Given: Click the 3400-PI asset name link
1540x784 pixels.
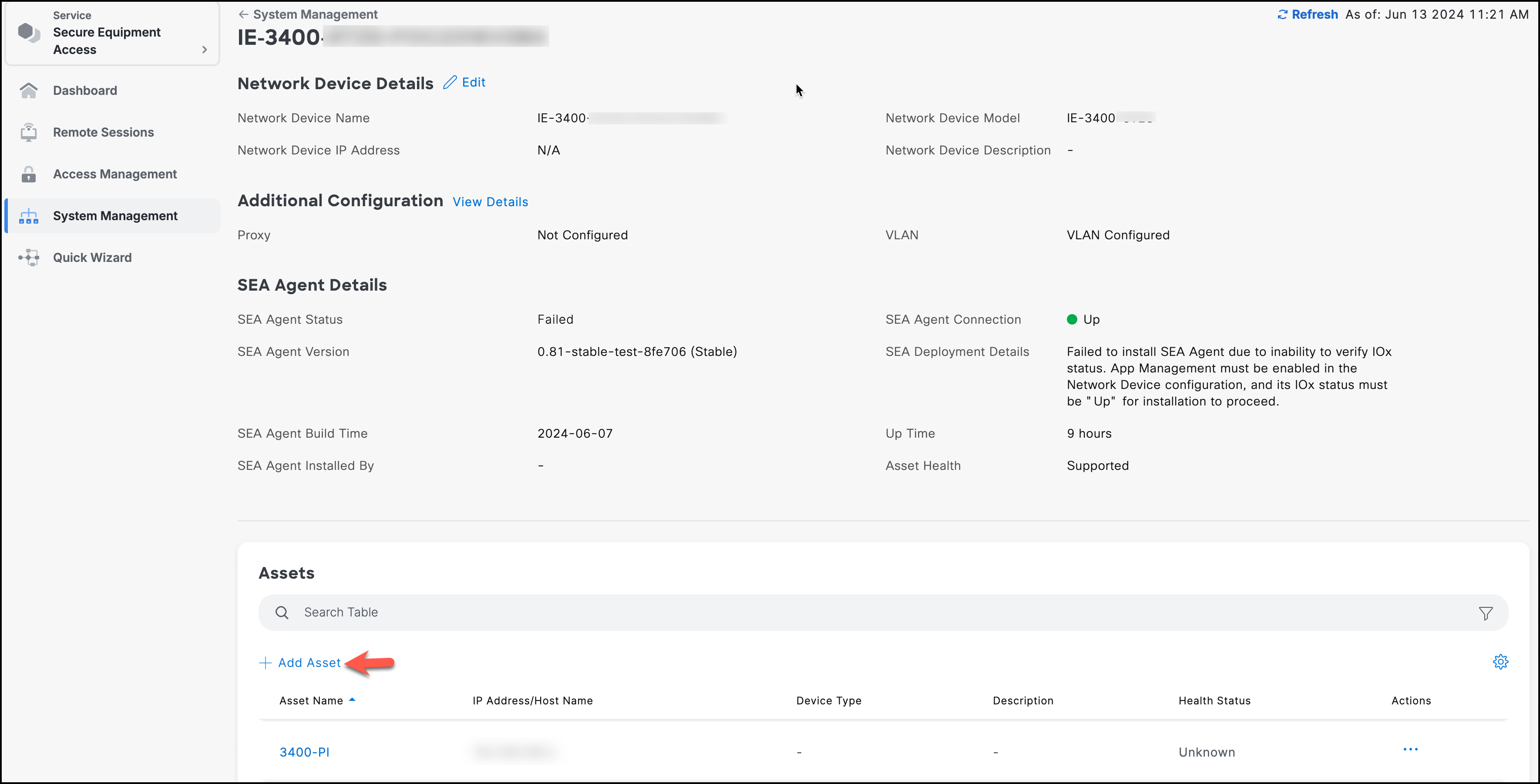Looking at the screenshot, I should [304, 751].
